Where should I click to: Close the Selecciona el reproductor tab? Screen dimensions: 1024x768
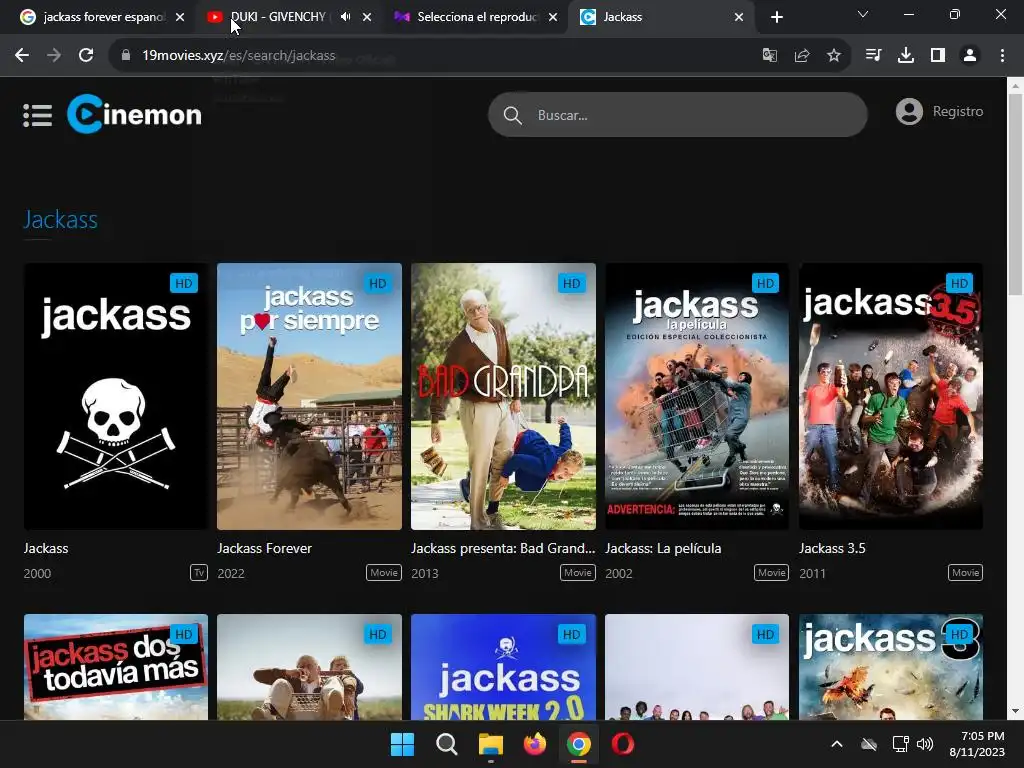(553, 17)
